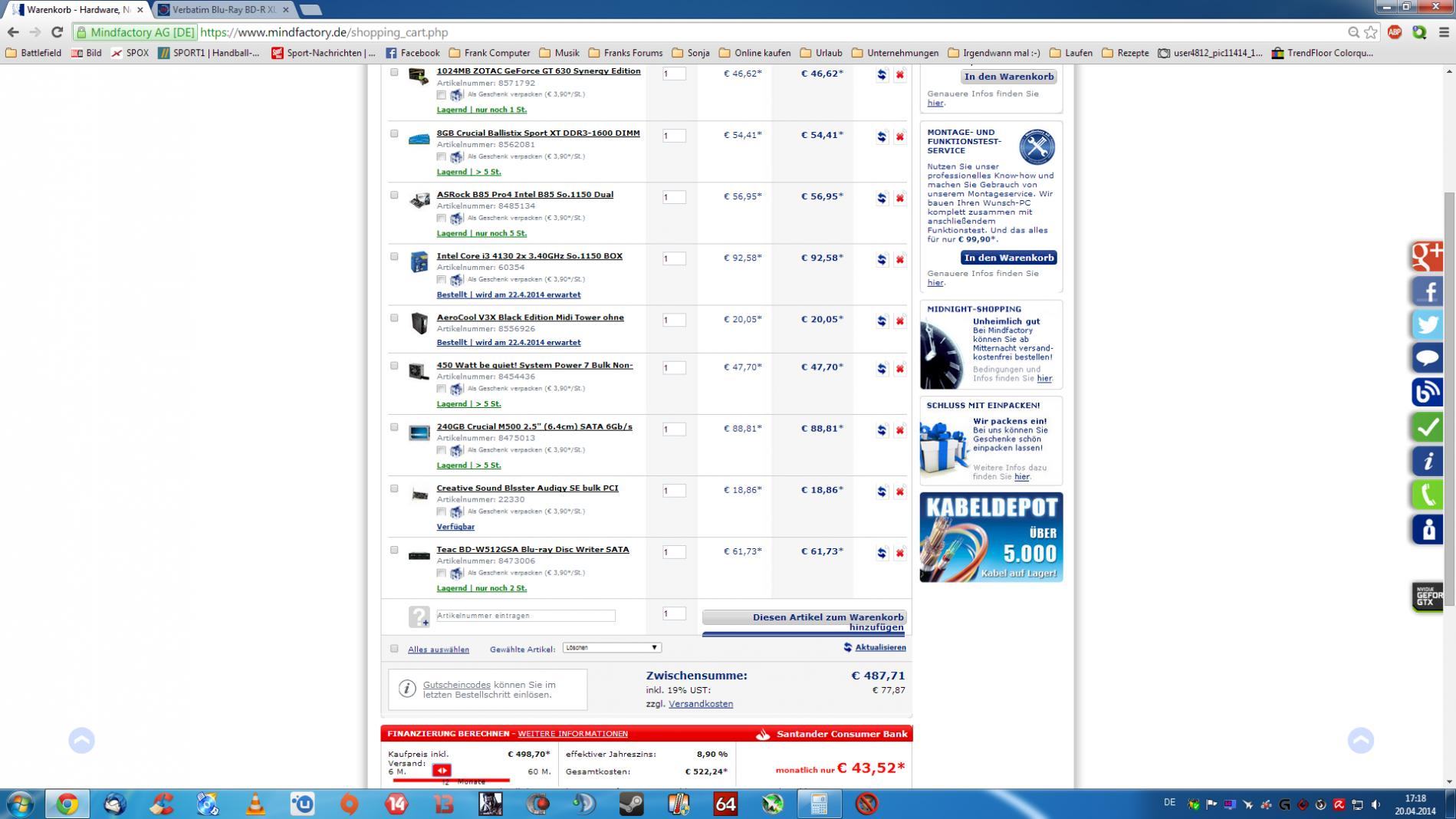Open TrendFloor Colorqu... bookmark
The height and width of the screenshot is (819, 1456).
pos(1323,53)
